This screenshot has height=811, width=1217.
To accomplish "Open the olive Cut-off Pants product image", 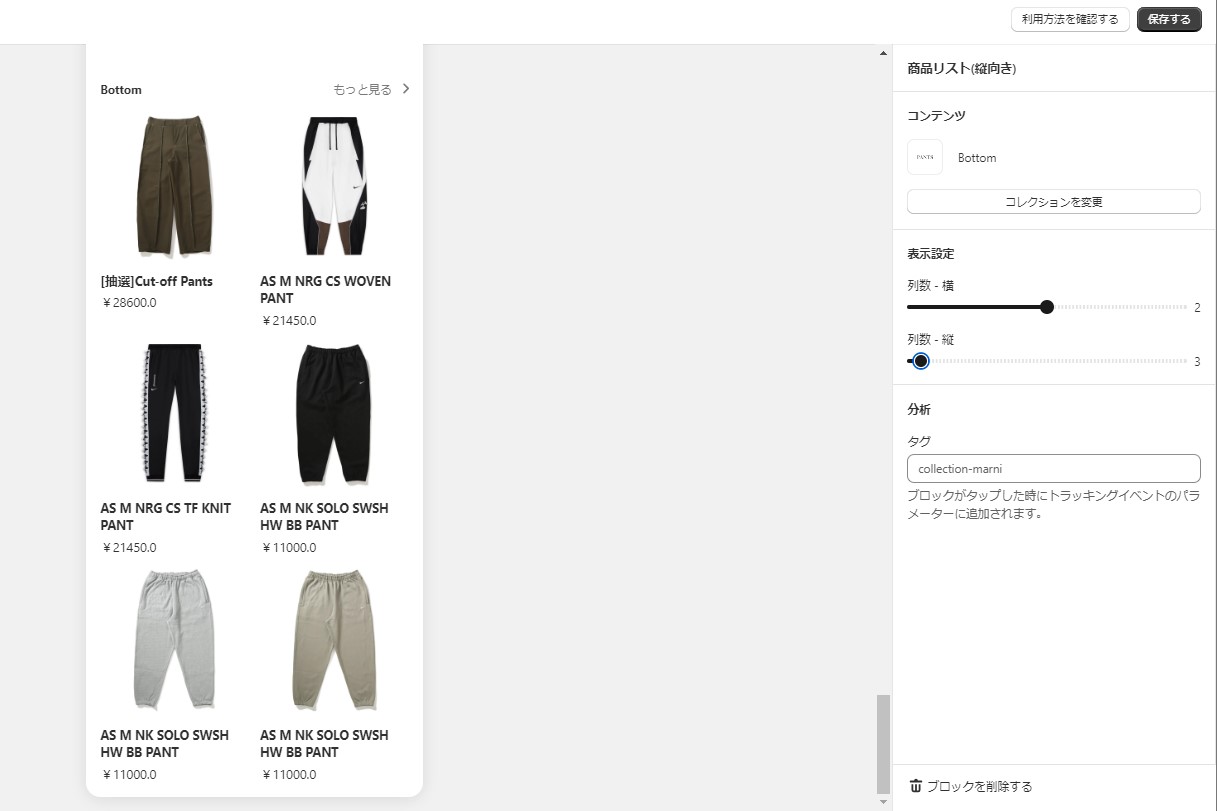I will [x=175, y=186].
